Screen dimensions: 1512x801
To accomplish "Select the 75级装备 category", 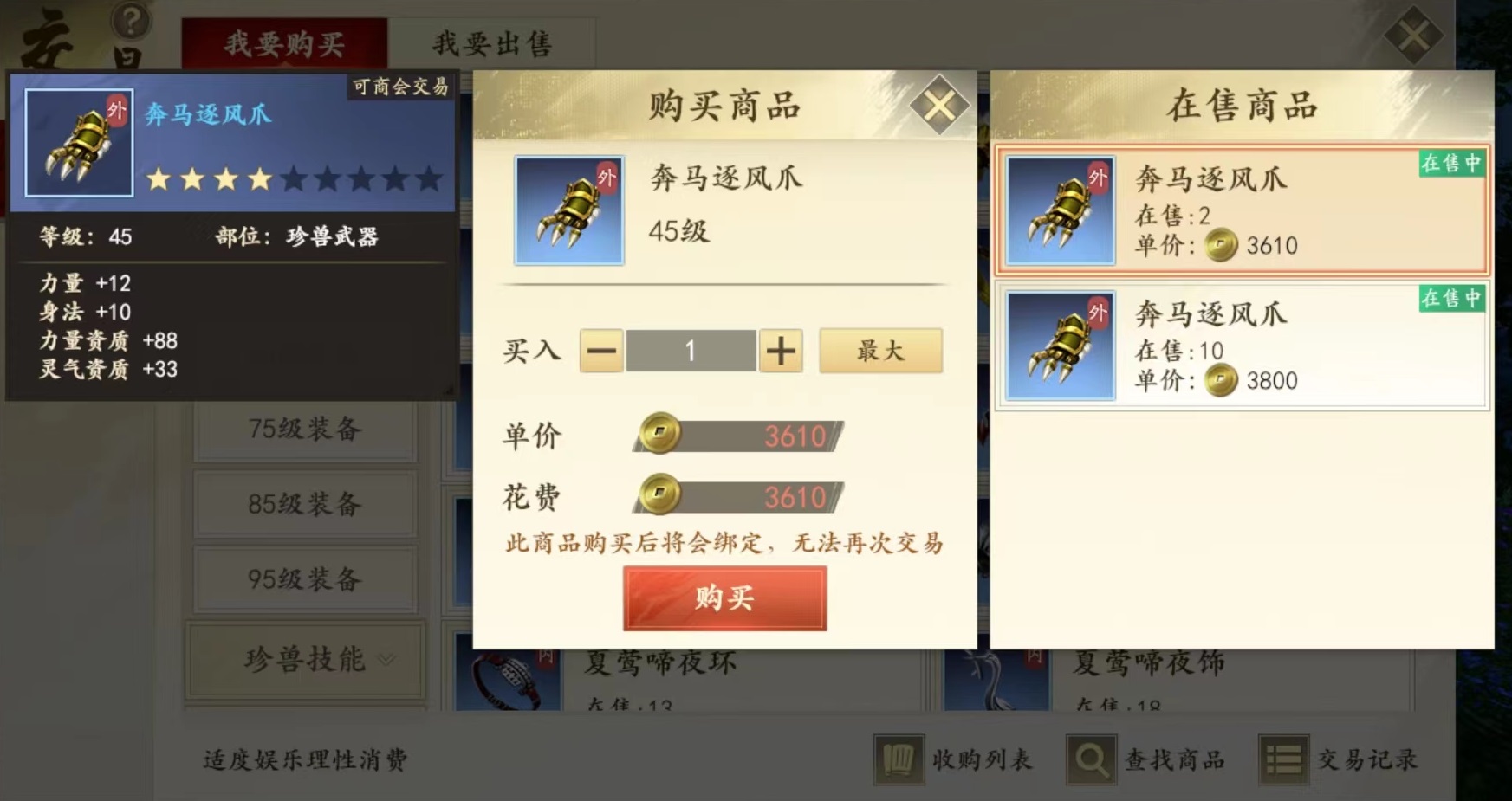I will pos(305,430).
